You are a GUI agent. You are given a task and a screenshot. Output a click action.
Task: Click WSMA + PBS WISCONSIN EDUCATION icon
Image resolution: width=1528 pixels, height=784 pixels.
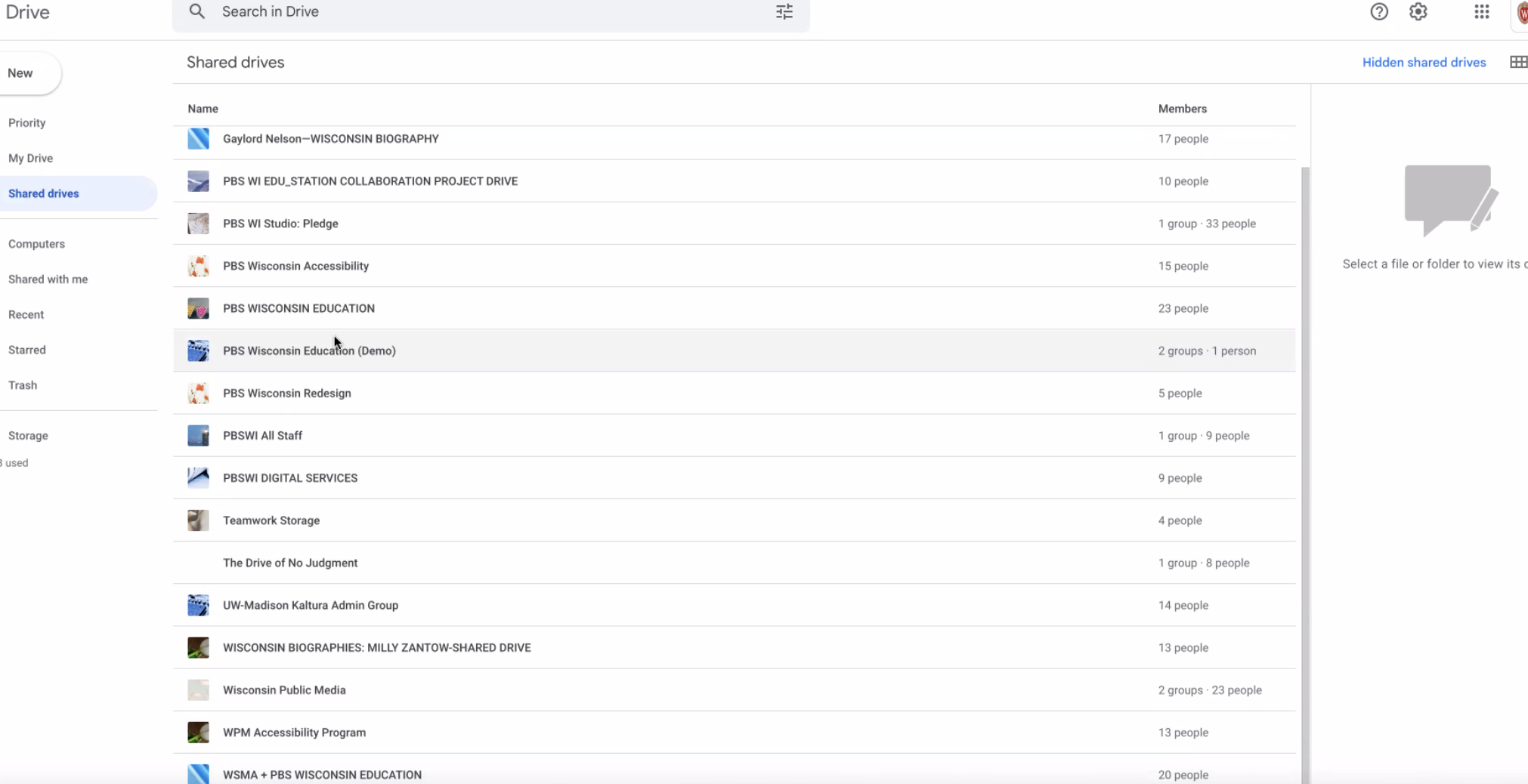[x=198, y=774]
